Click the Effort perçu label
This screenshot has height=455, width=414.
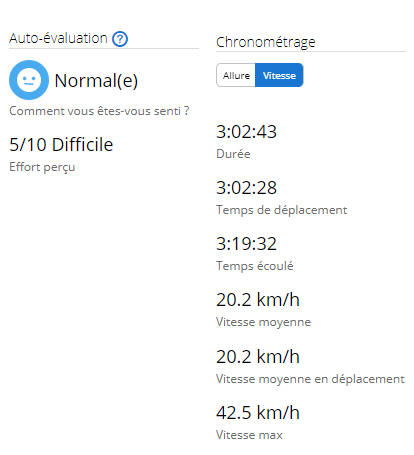42,167
